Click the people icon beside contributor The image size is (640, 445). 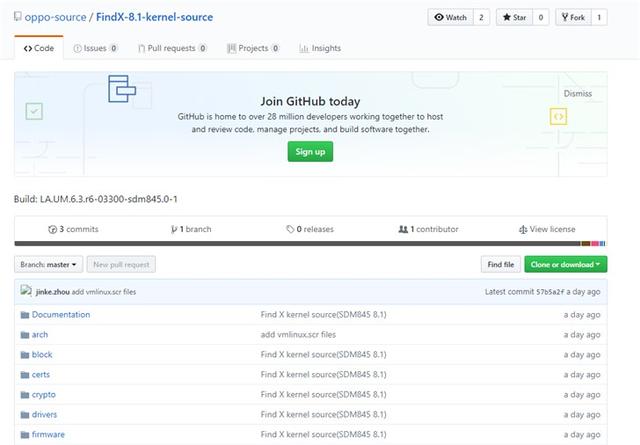[x=403, y=229]
